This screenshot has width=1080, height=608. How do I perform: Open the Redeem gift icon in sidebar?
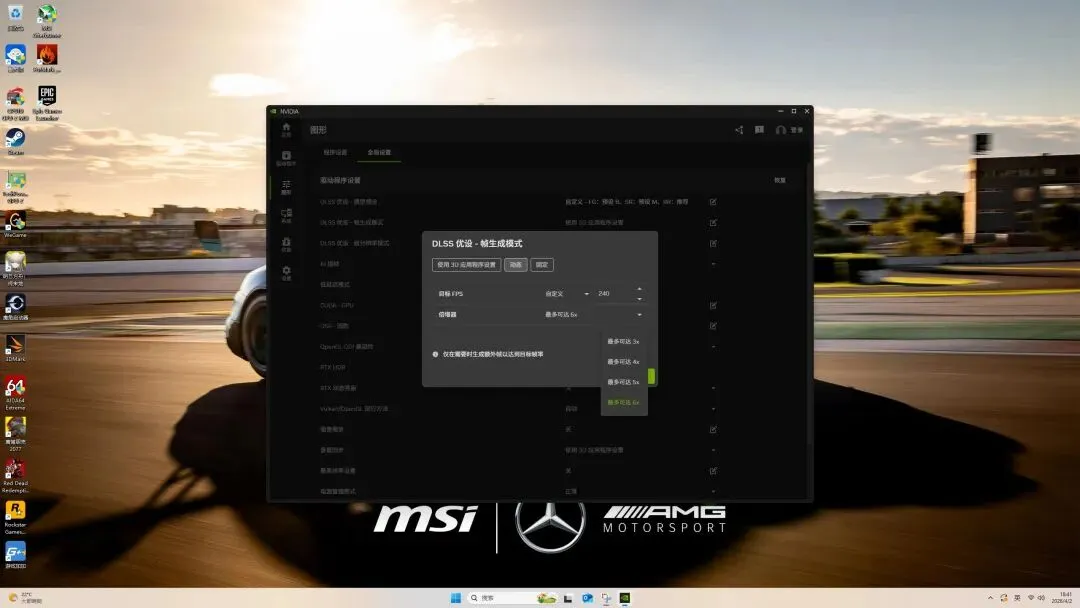point(286,244)
